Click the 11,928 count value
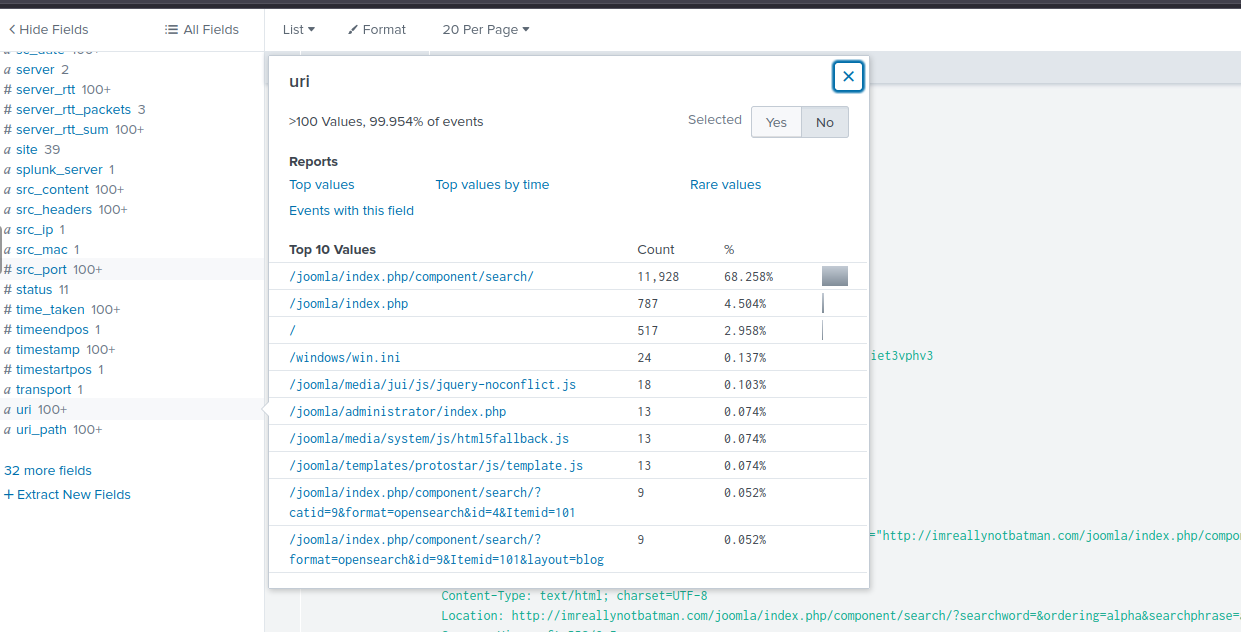1241x632 pixels. [x=658, y=277]
